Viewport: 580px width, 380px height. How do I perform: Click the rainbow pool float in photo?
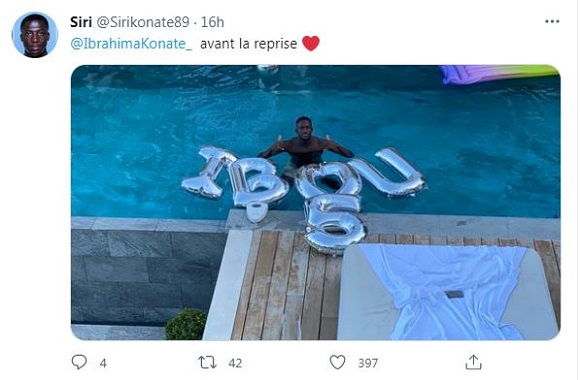click(499, 74)
